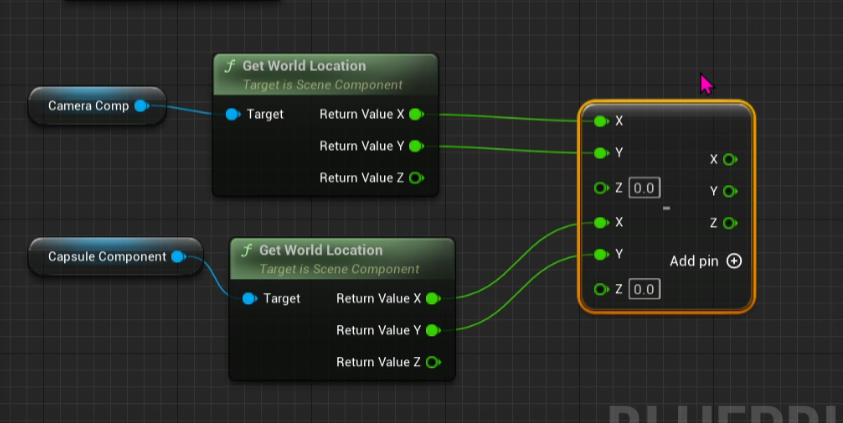The image size is (843, 423).
Task: Click Target pin on Camera Comp's Get World Location
Action: click(x=233, y=114)
